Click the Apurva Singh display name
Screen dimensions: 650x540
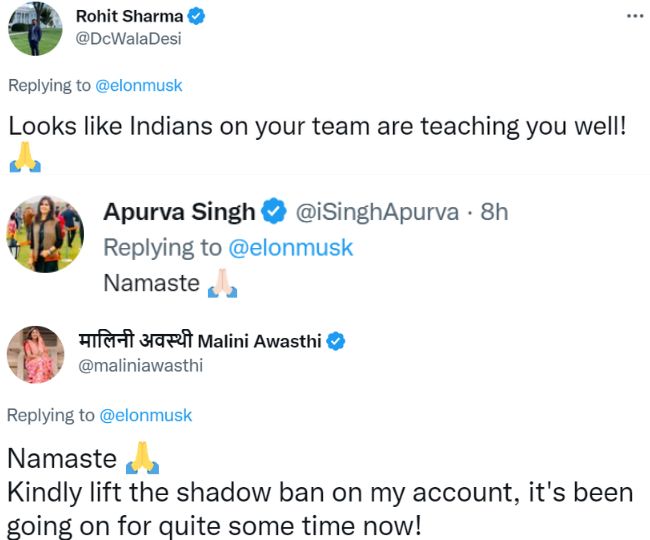coord(179,212)
